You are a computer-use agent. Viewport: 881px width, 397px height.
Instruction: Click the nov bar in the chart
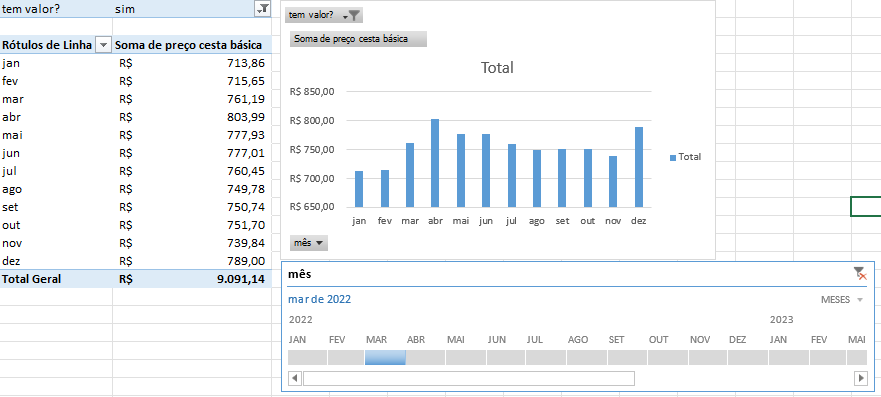tap(613, 181)
